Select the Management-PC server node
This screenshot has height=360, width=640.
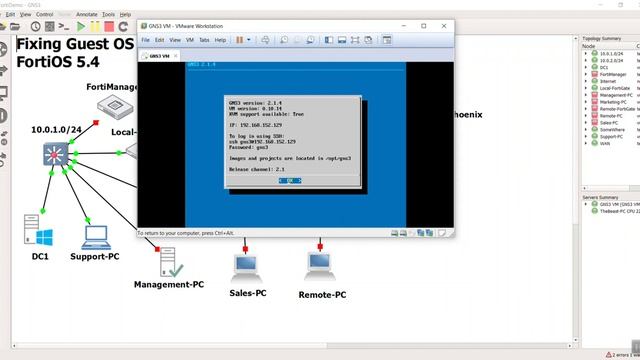[x=171, y=263]
